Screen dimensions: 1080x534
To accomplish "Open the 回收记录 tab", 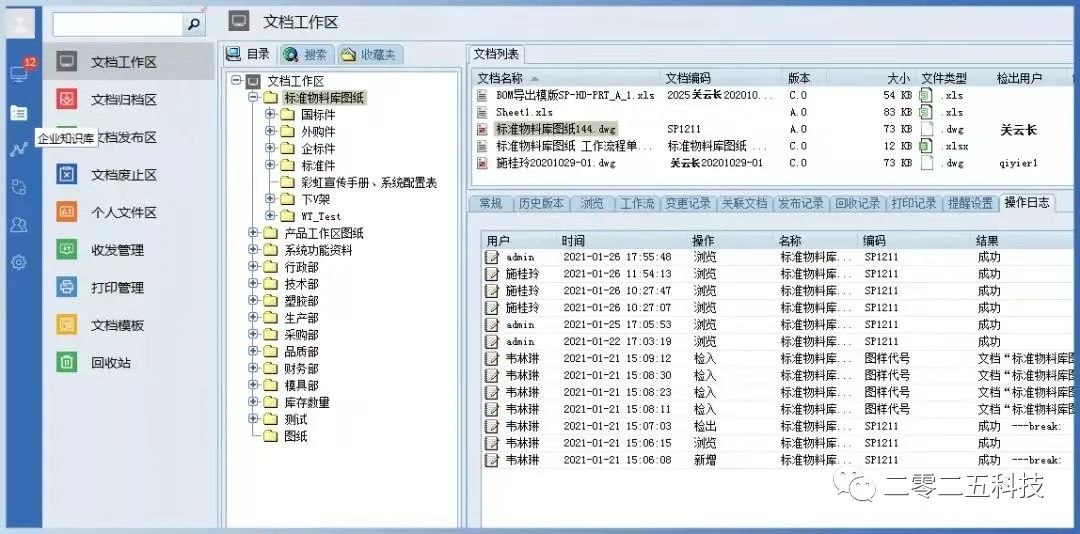I will tap(858, 203).
